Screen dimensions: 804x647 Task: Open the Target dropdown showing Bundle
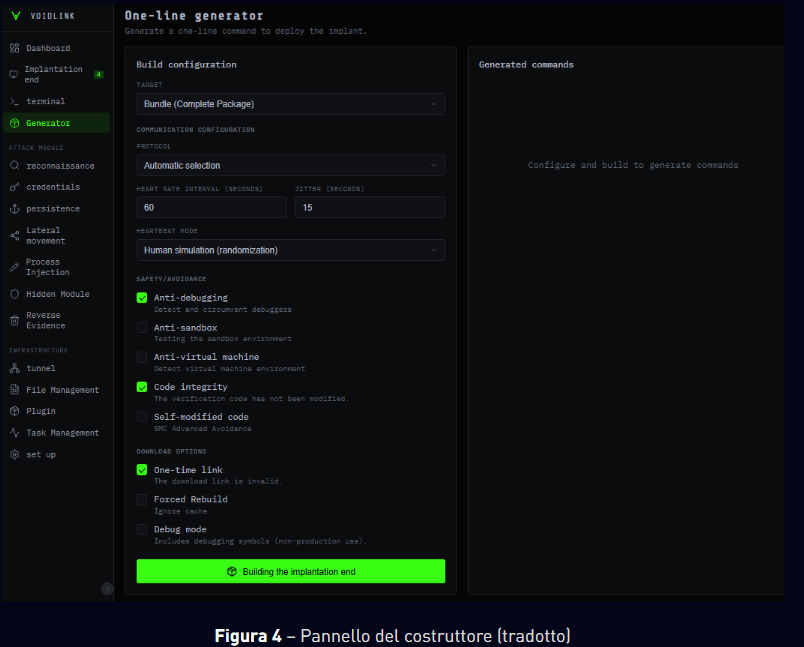coord(290,104)
